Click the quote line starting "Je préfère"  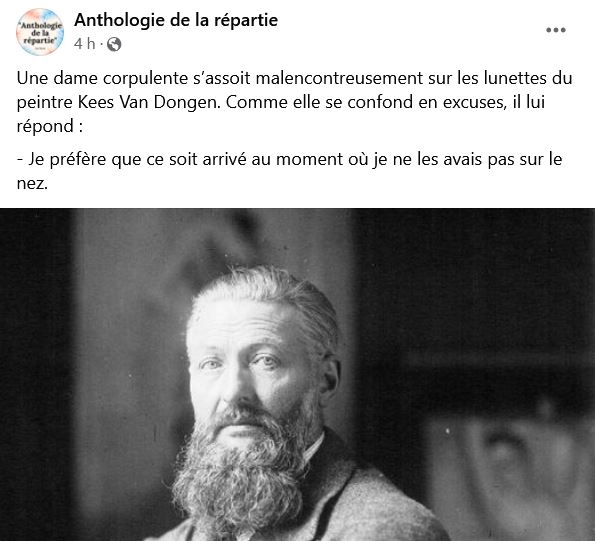point(289,159)
